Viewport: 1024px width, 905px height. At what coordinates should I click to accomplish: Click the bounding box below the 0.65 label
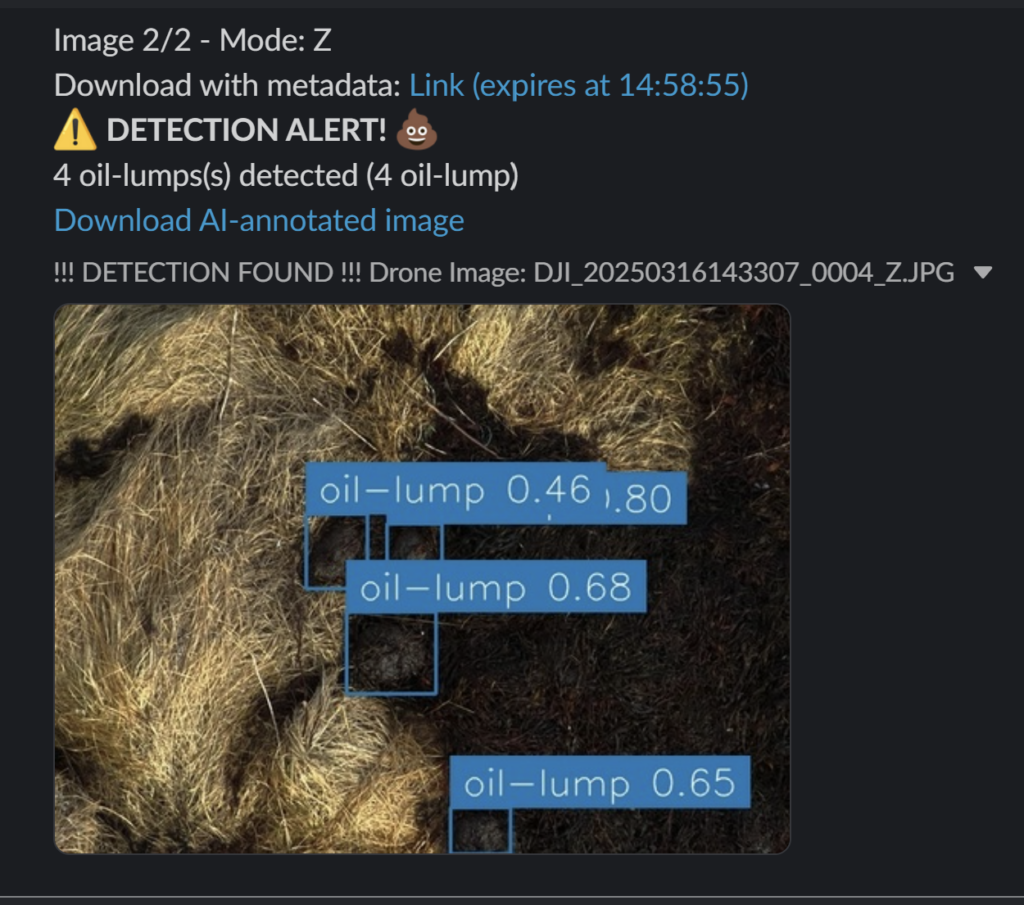click(x=481, y=831)
